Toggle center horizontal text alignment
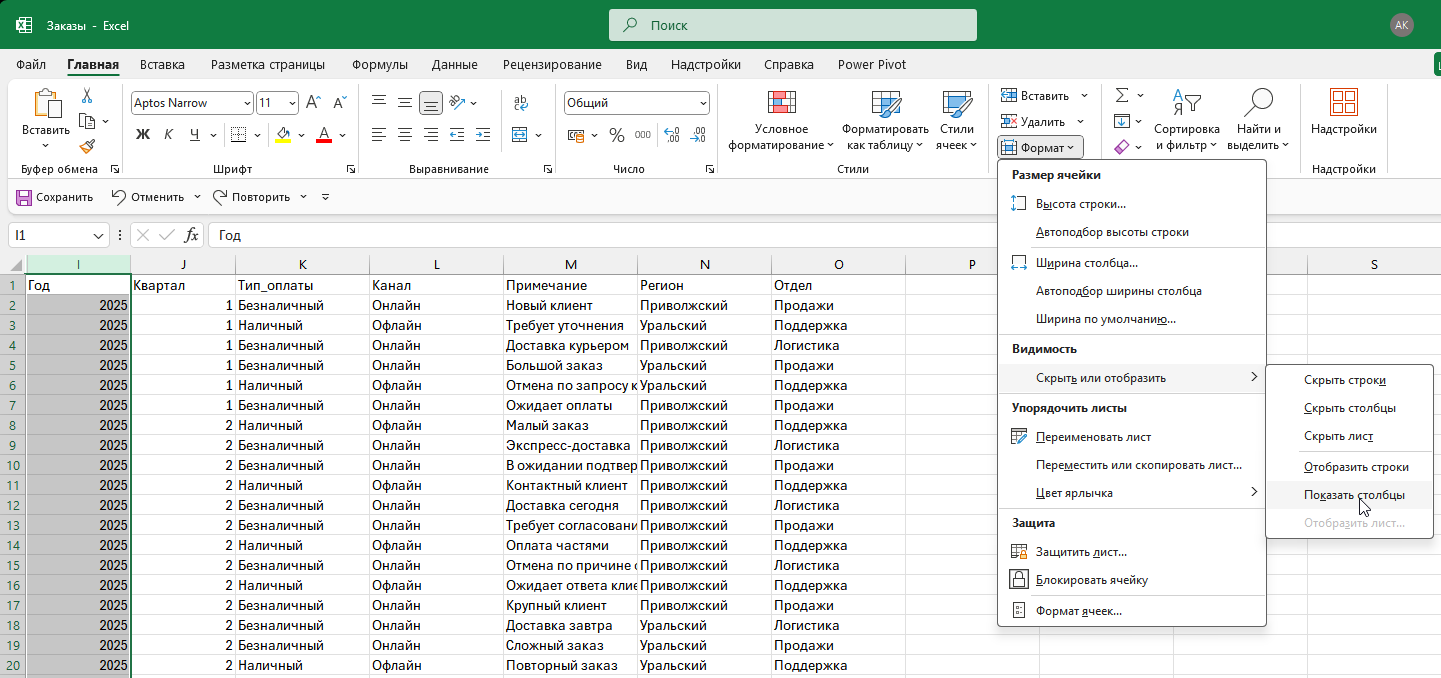This screenshot has height=678, width=1441. click(405, 135)
